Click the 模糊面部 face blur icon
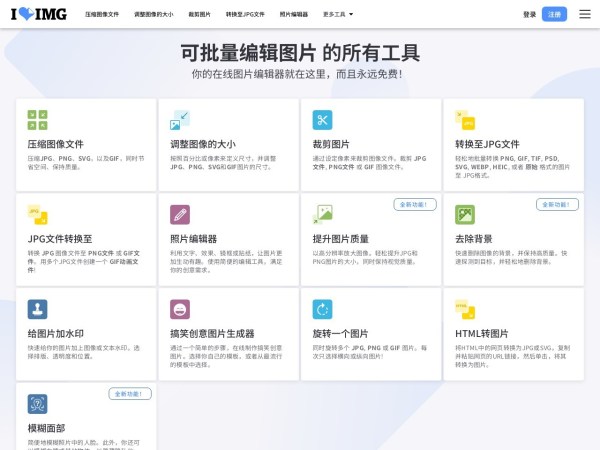 click(x=37, y=404)
